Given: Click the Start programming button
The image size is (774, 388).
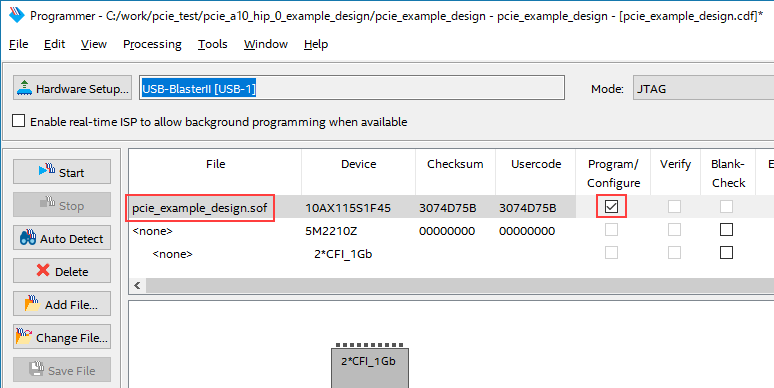Looking at the screenshot, I should pos(62,172).
